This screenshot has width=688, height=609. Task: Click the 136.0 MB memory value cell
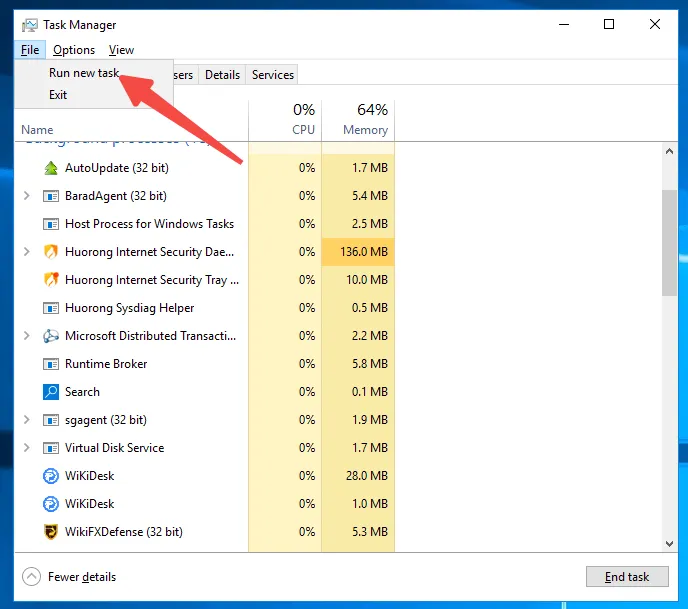[x=358, y=252]
